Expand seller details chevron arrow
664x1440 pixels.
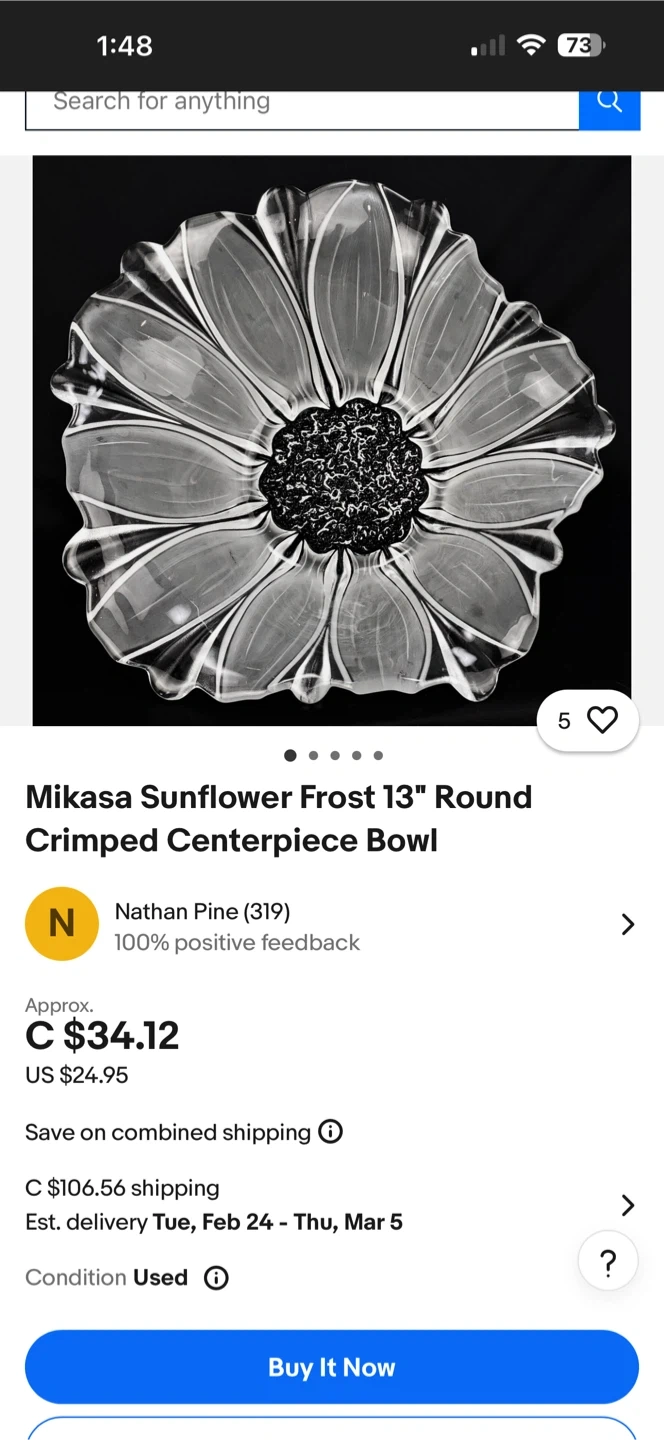[x=627, y=924]
